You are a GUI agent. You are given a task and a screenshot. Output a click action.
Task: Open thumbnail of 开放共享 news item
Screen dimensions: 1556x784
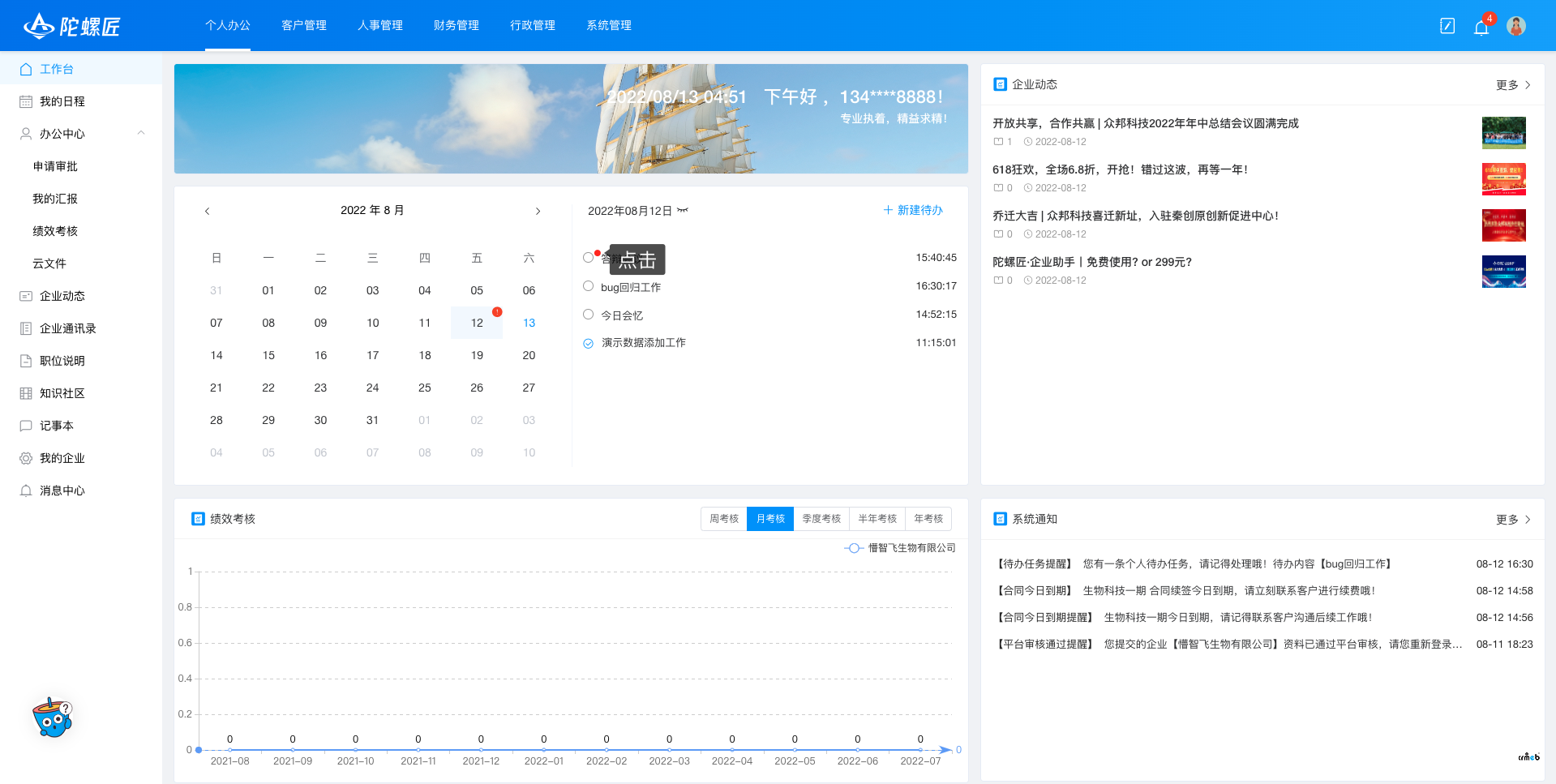click(1504, 133)
